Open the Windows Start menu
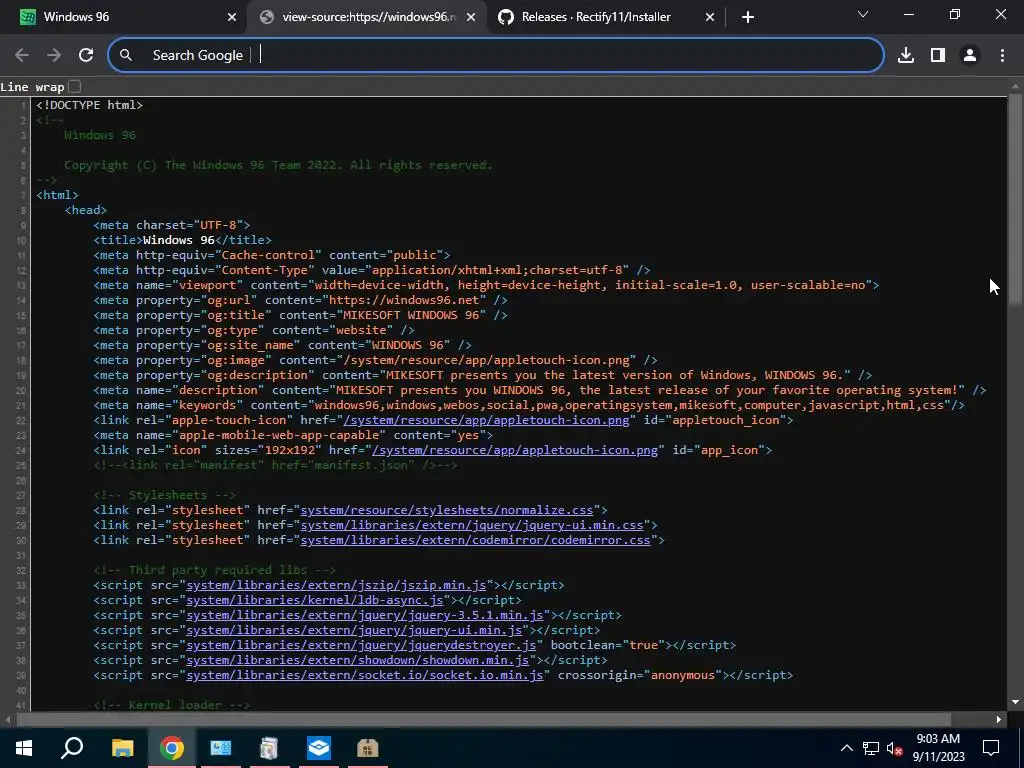This screenshot has width=1024, height=768. 24,748
